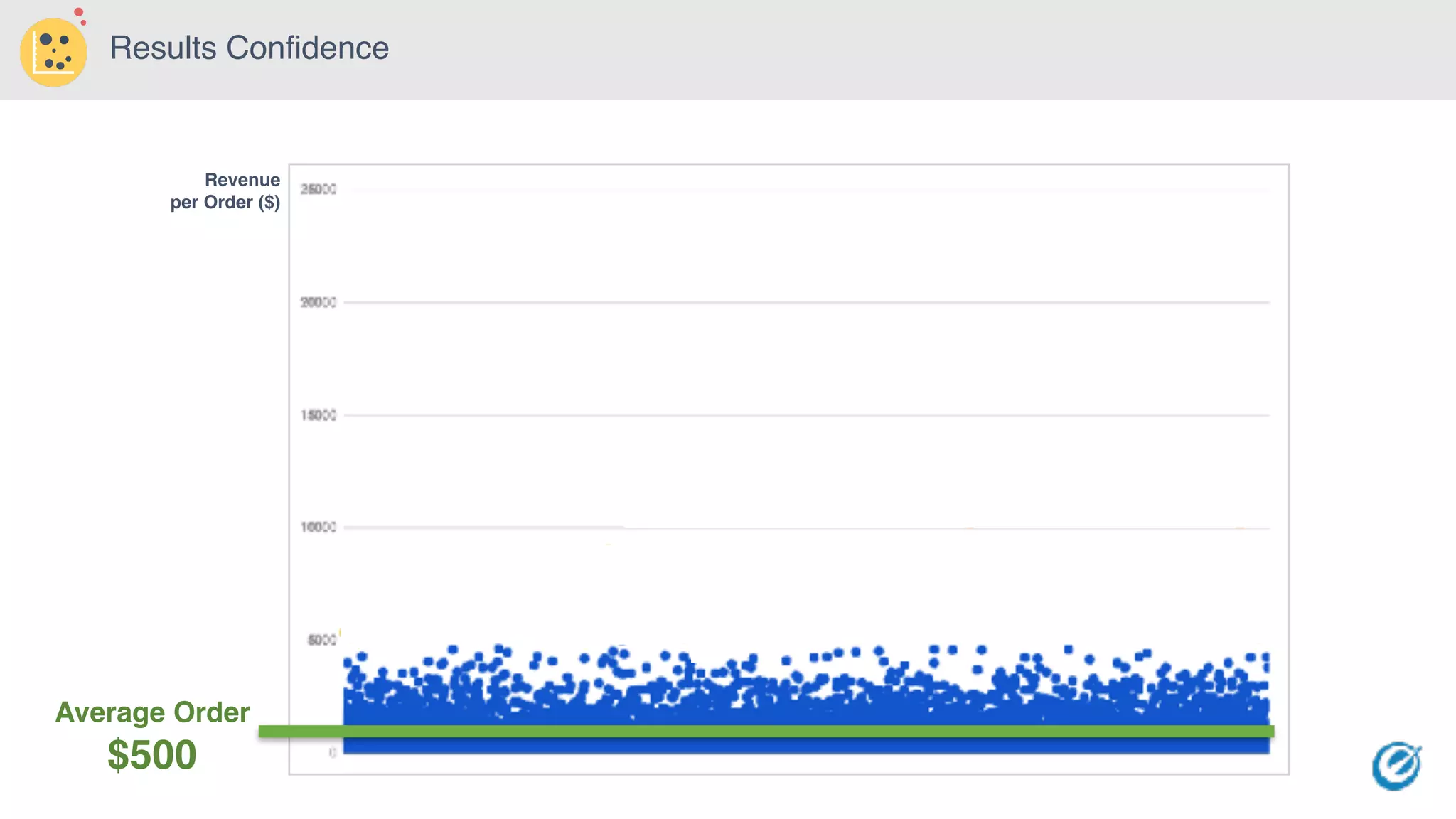The width and height of the screenshot is (1456, 819).
Task: Click the Average Order text label
Action: tap(152, 712)
